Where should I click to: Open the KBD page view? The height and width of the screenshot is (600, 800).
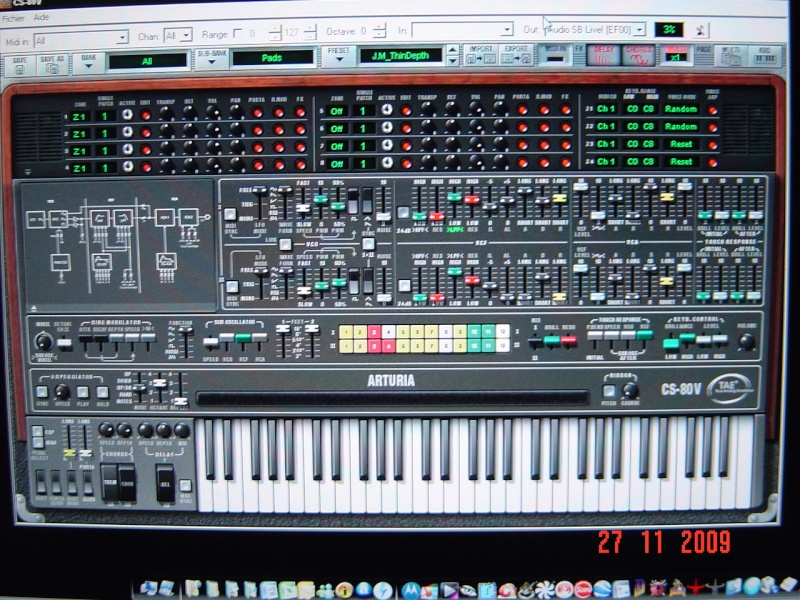click(x=765, y=55)
